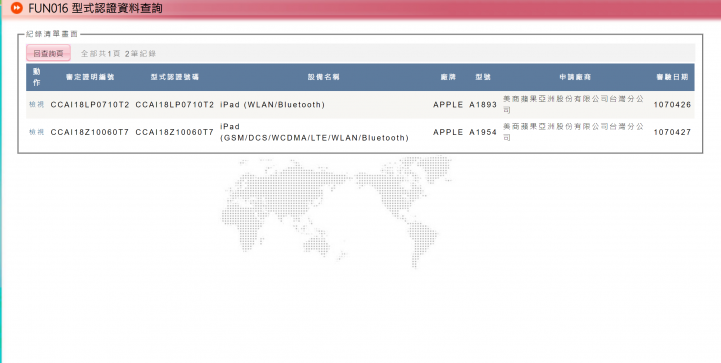Click the 審驗日期 column header
The image size is (721, 363).
672,77
